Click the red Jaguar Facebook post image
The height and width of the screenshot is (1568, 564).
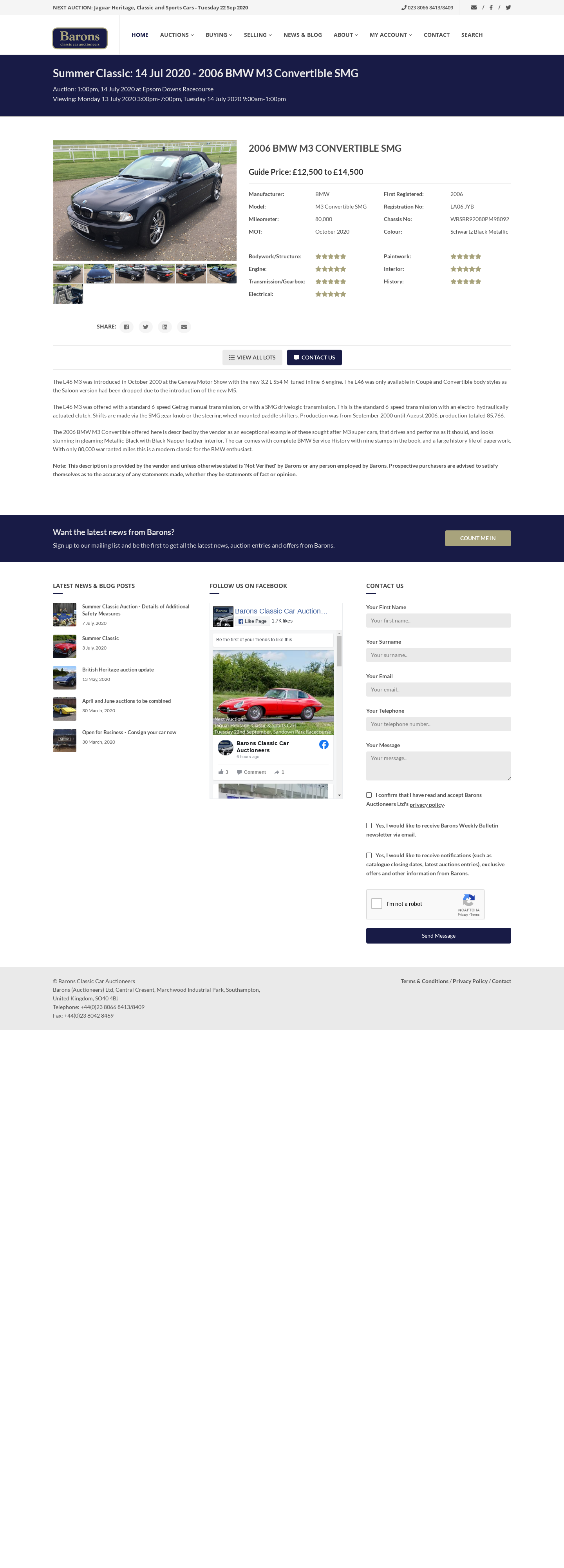click(x=273, y=693)
